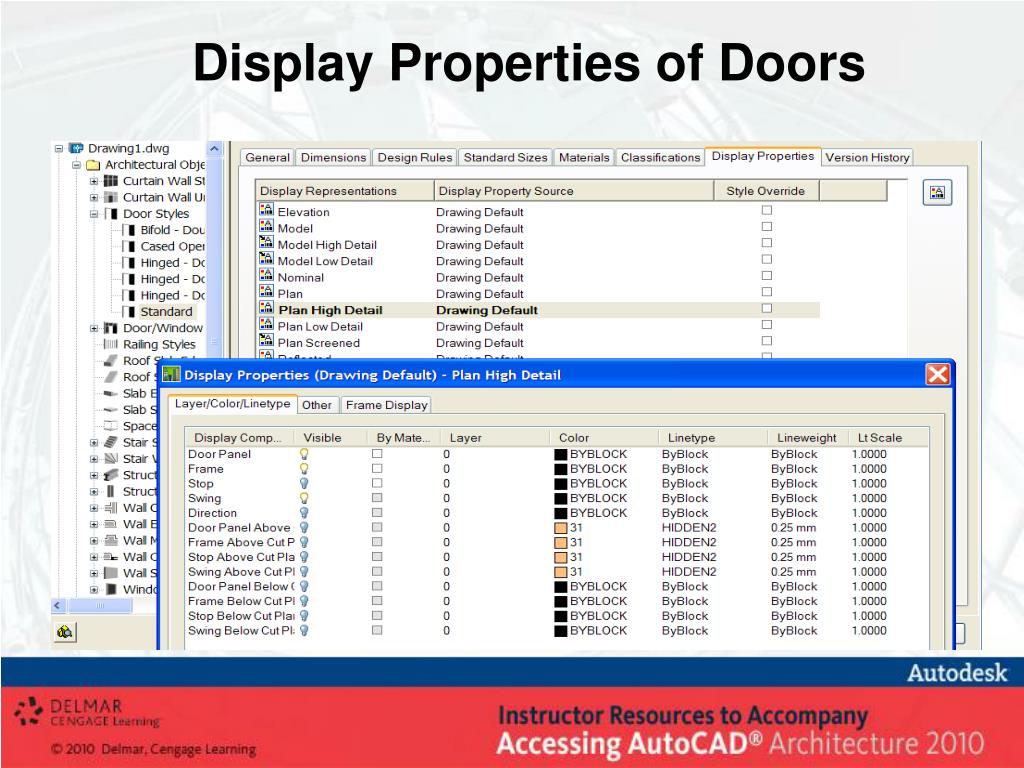Screen dimensions: 1024x768
Task: Toggle Swing Below Cut Plane visibility bulb
Action: pyautogui.click(x=304, y=630)
